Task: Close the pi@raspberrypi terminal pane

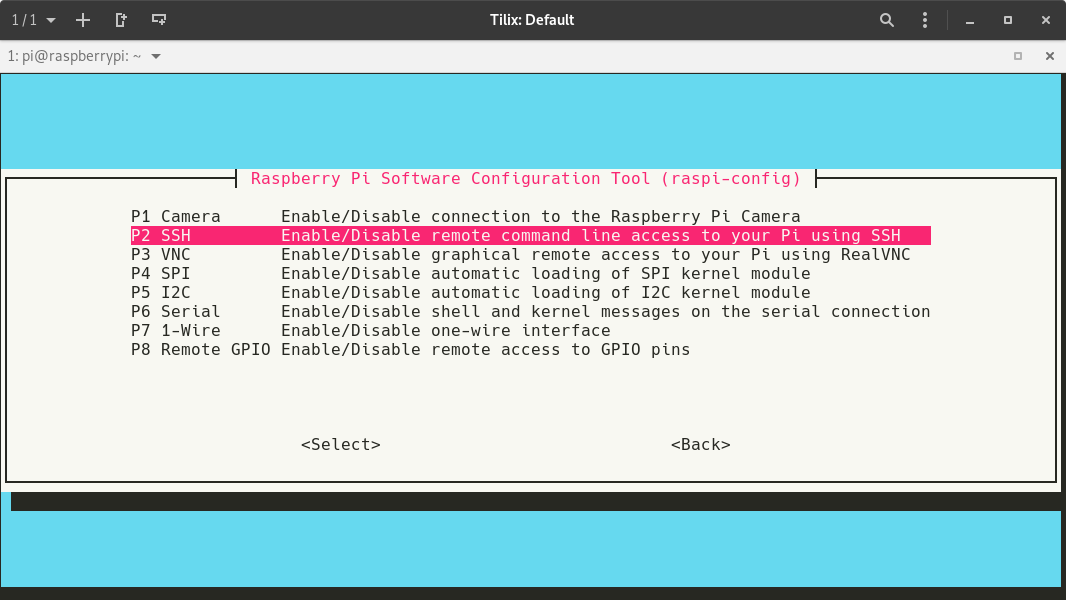Action: point(1049,57)
